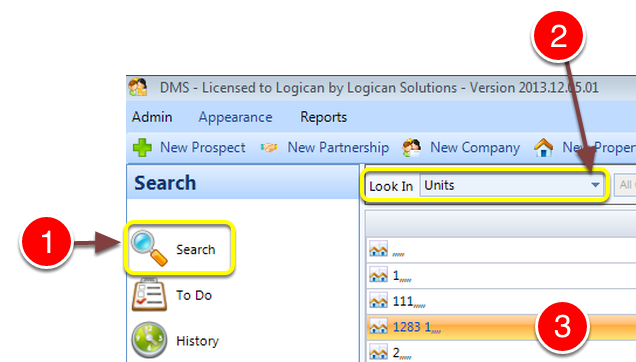Open the Look In dropdown arrow

tap(595, 185)
